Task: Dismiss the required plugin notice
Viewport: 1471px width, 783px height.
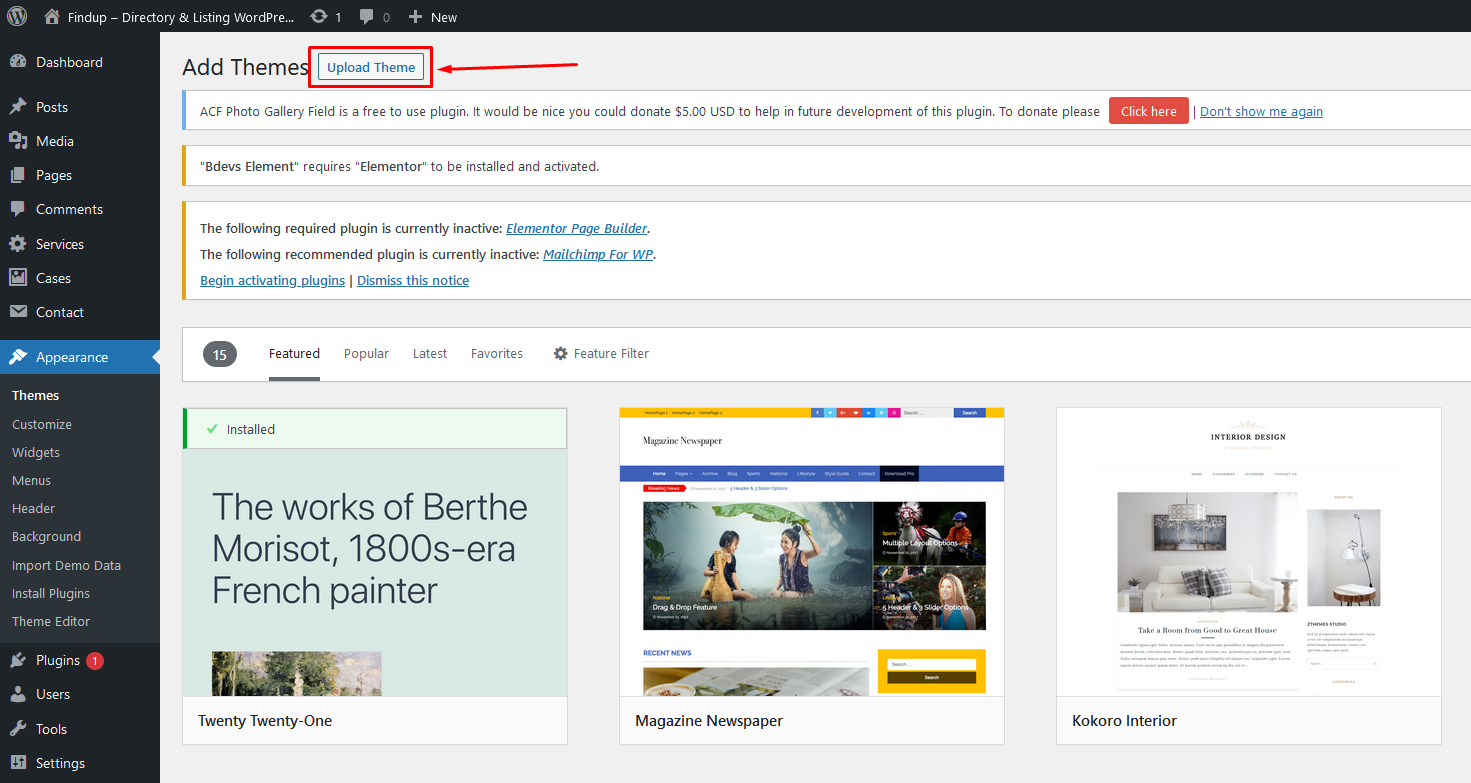Action: tap(413, 280)
